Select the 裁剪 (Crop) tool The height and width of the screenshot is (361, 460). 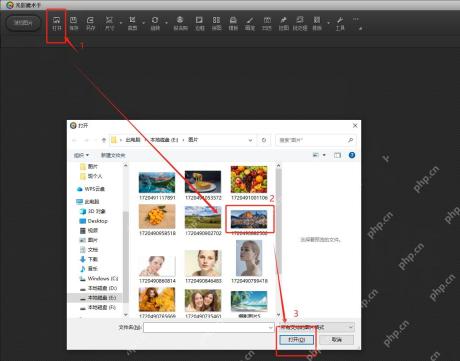[x=132, y=24]
